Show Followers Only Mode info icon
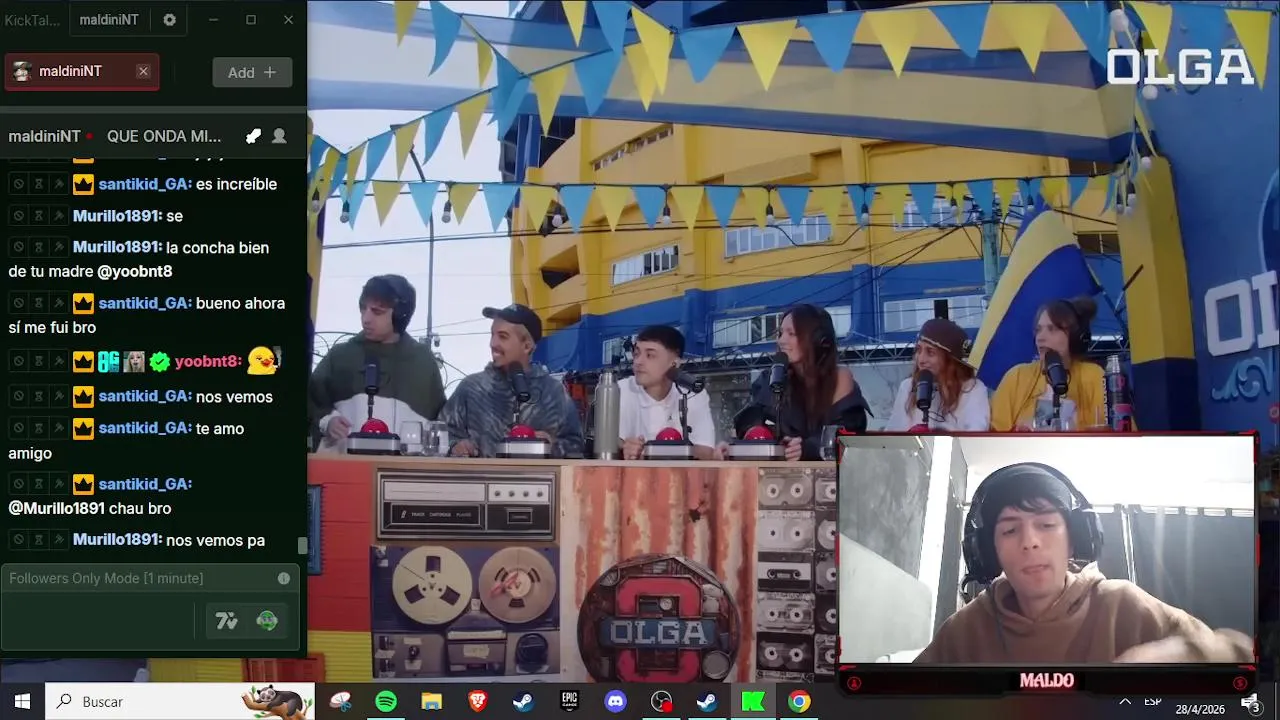Image resolution: width=1280 pixels, height=720 pixels. [284, 578]
